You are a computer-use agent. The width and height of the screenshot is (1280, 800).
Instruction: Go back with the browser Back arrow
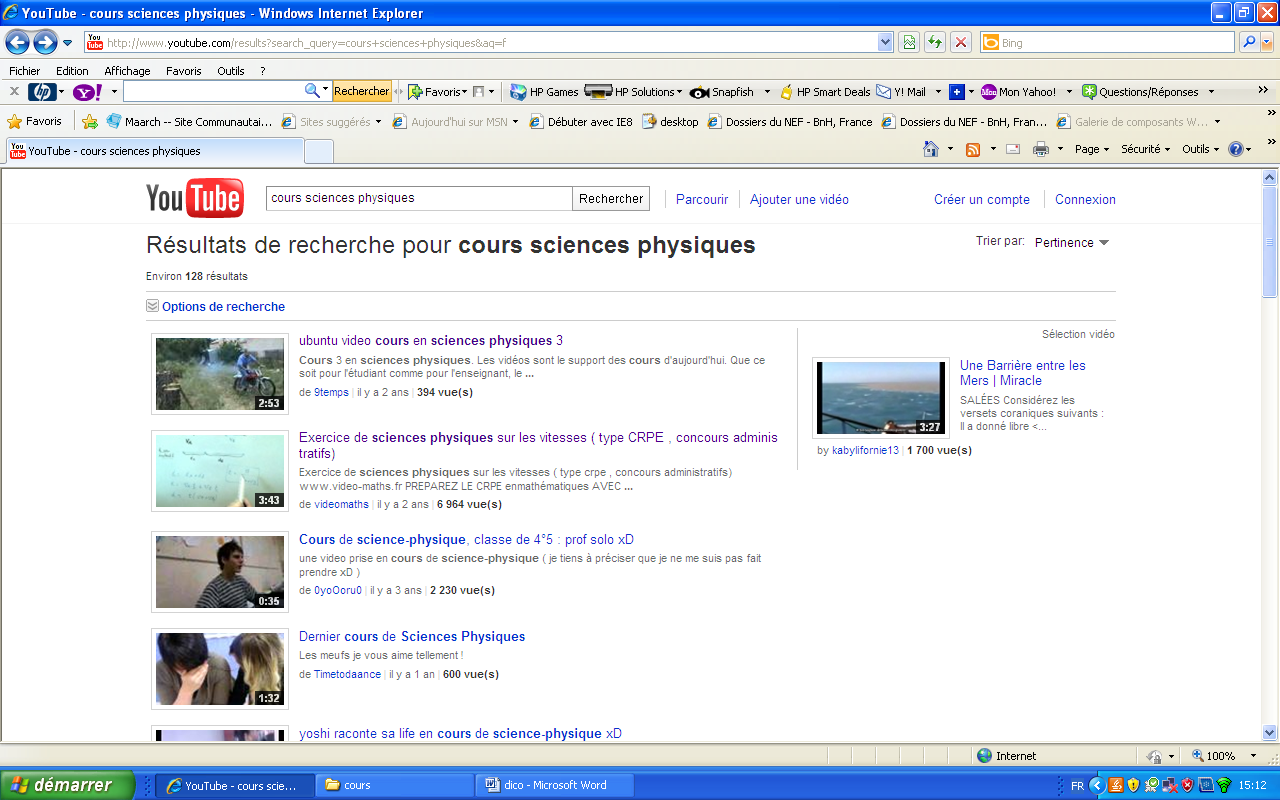pos(17,43)
